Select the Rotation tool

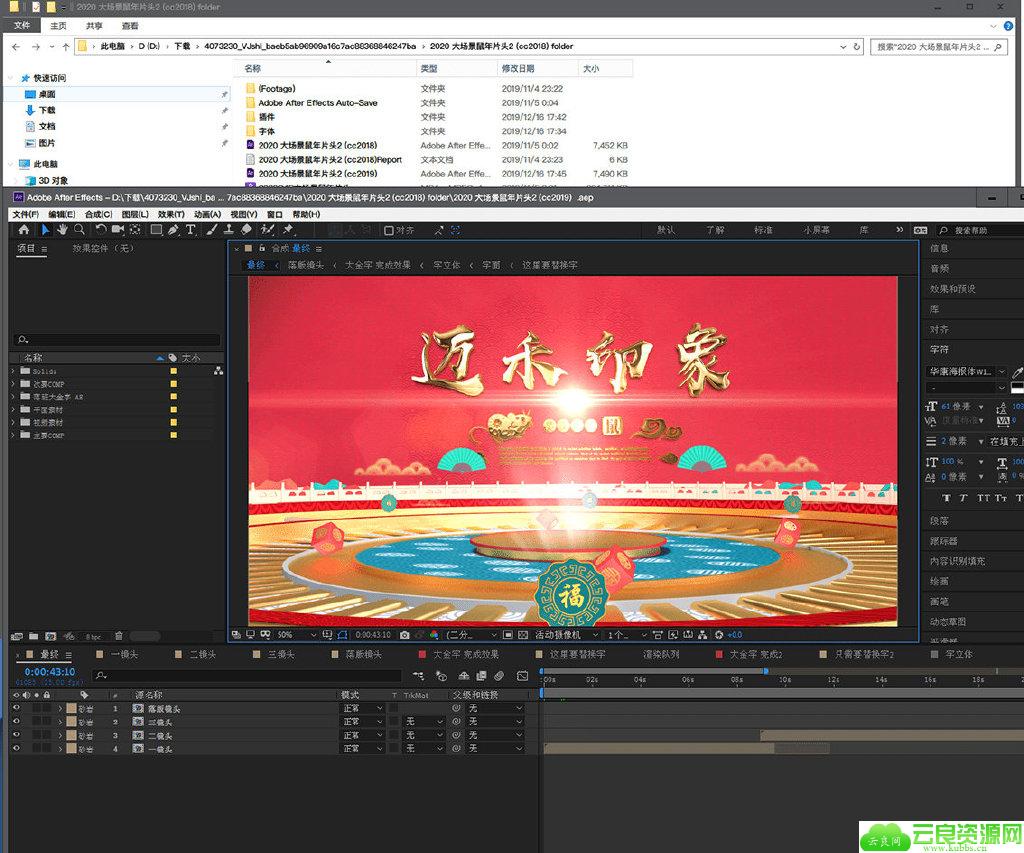pos(101,229)
